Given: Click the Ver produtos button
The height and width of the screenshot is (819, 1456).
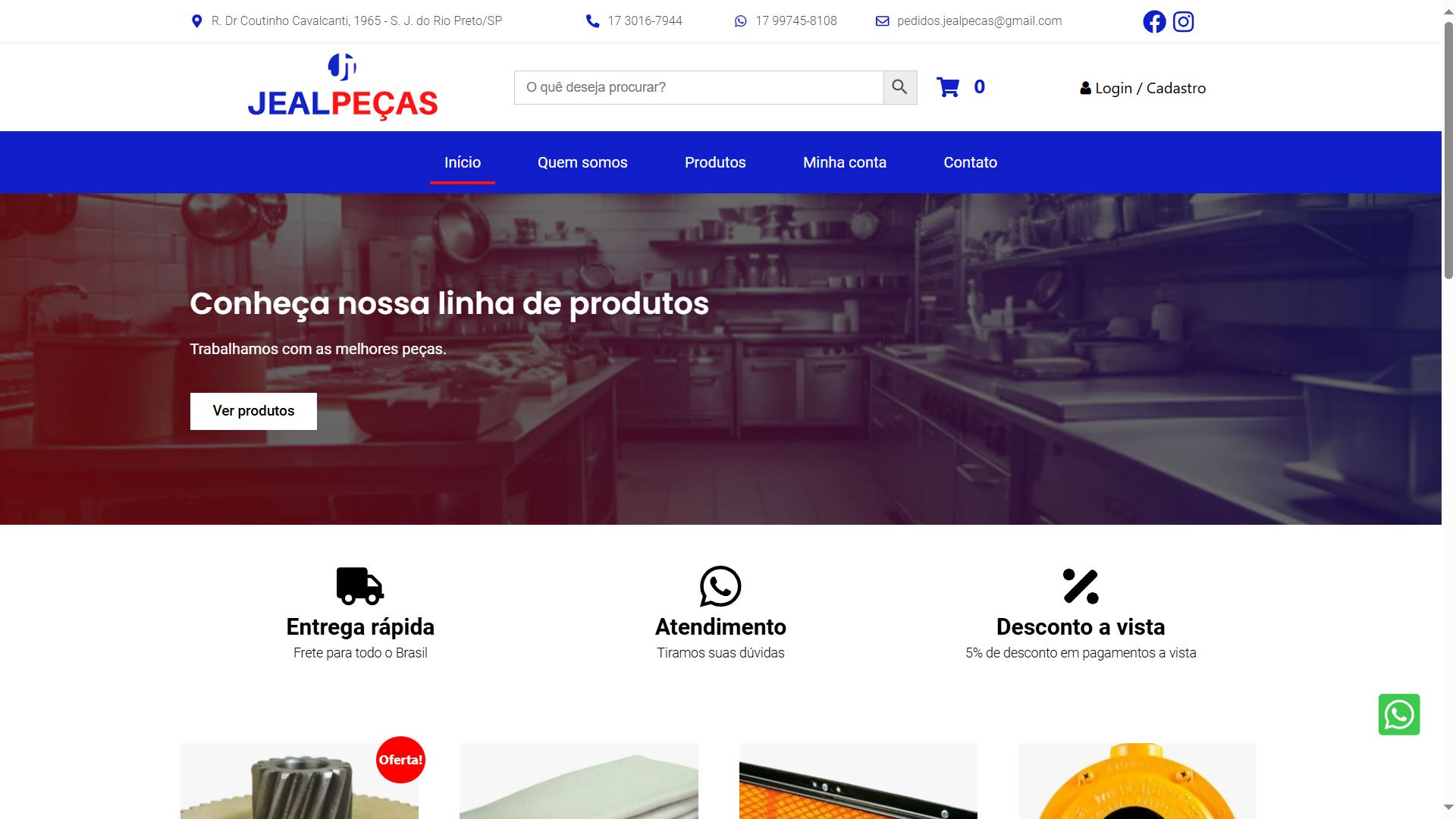Looking at the screenshot, I should point(253,411).
